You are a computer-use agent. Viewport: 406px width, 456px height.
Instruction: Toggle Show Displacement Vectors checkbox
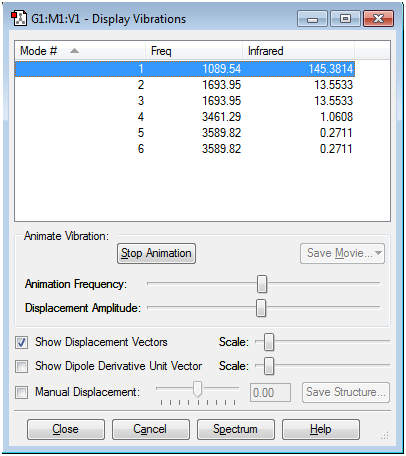22,342
